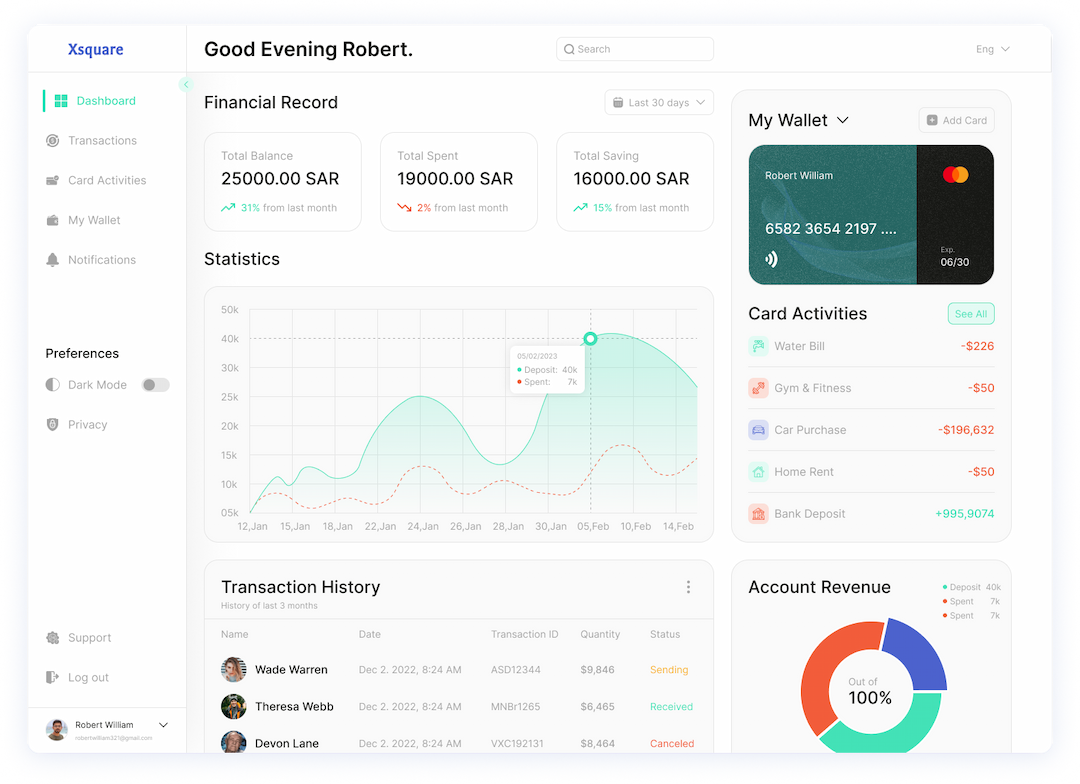
Task: Click the 05,Feb data point marker
Action: (x=590, y=338)
